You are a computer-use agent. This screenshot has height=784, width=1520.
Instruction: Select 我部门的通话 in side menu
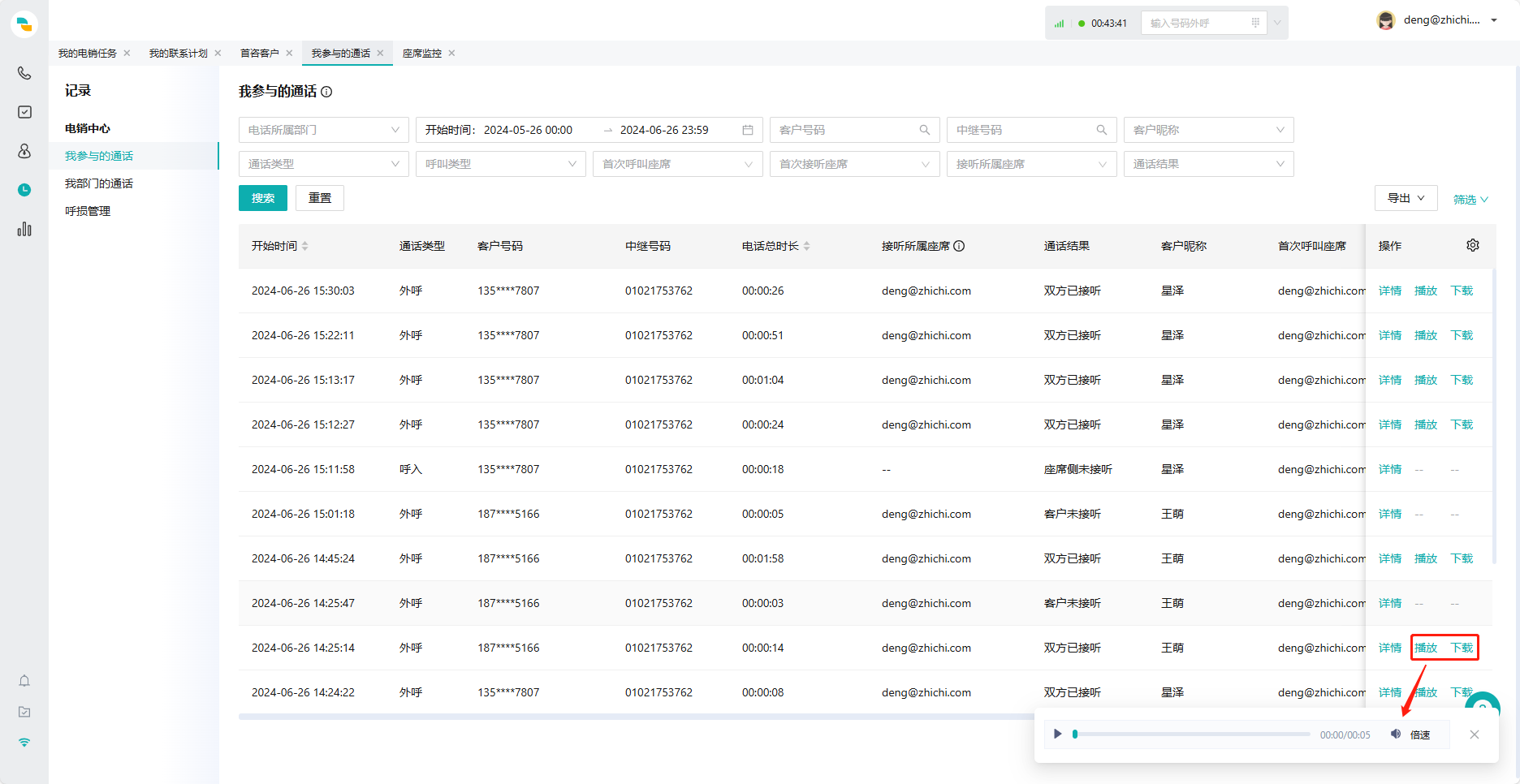(99, 183)
